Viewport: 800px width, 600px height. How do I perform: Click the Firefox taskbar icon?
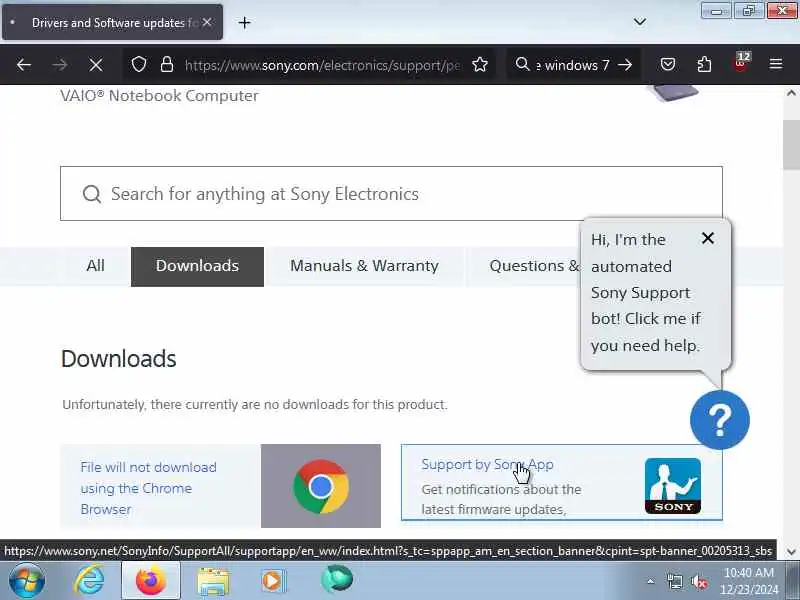pos(151,580)
